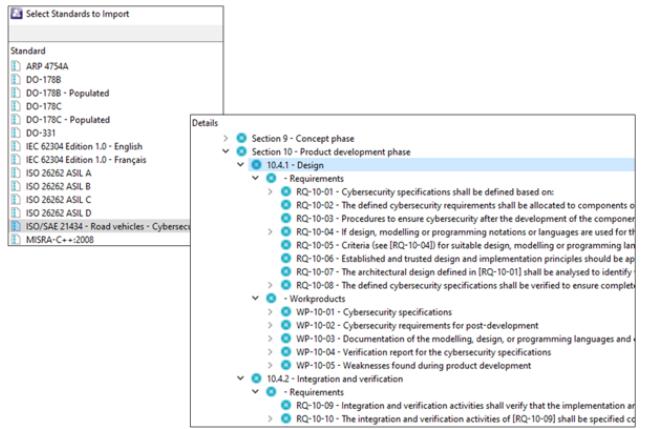
Task: Click the document icon beside DO-331
Action: point(16,133)
